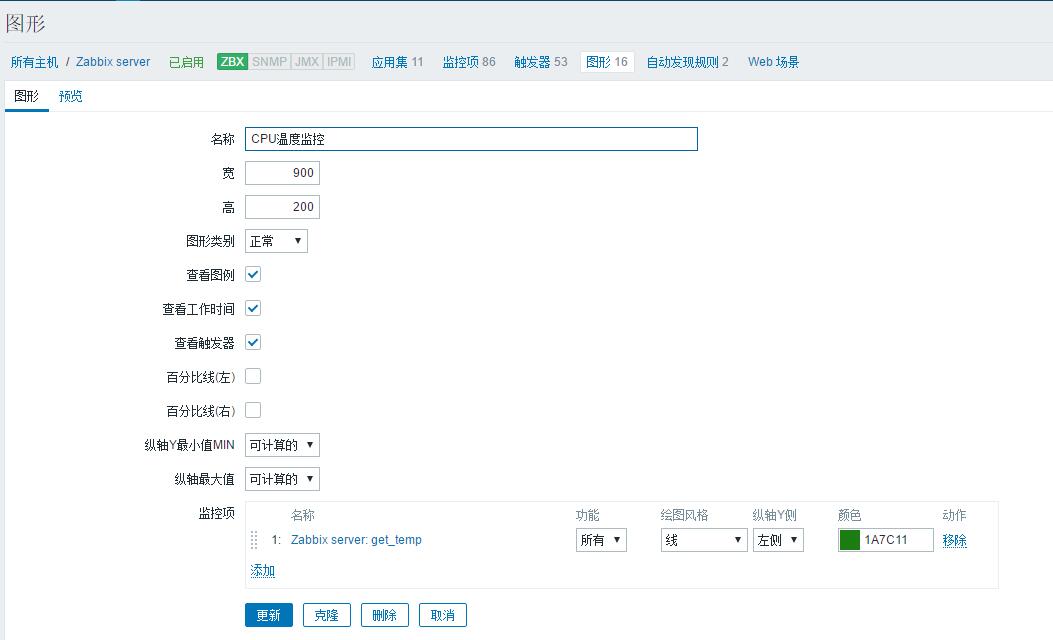This screenshot has width=1053, height=640.
Task: Click the IPMI availability badge
Action: (339, 62)
